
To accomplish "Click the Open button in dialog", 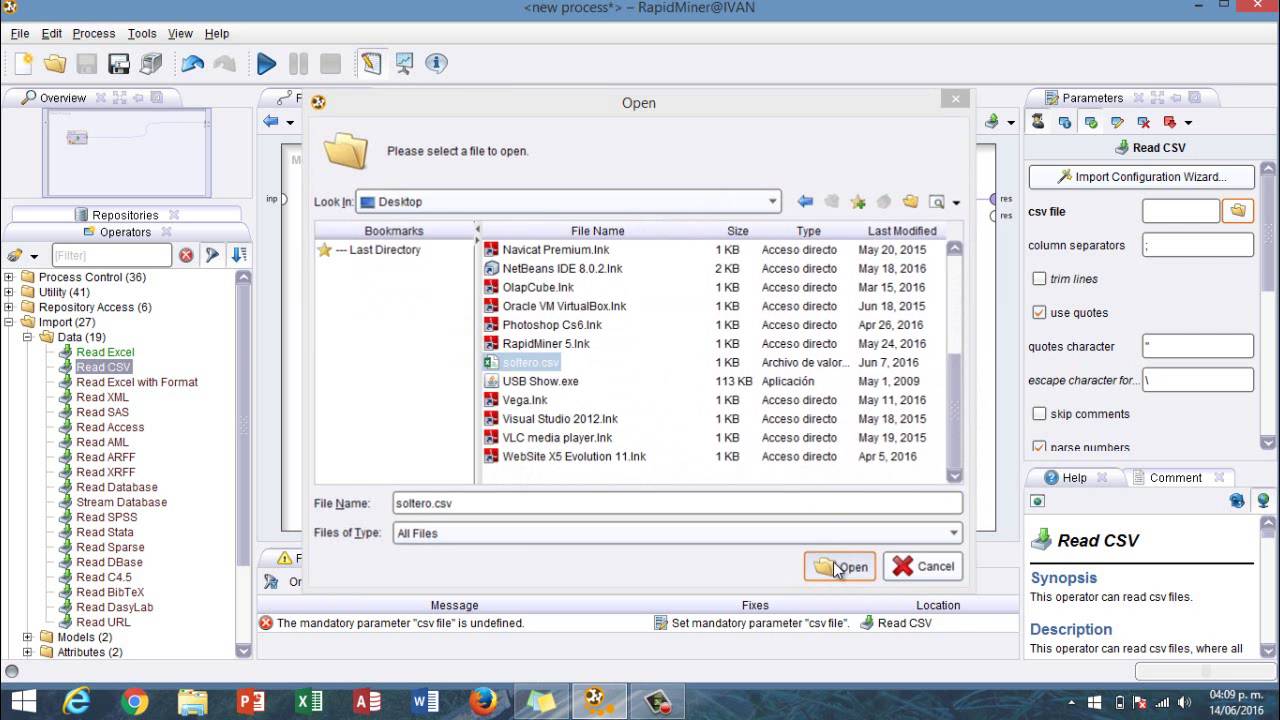I will pos(840,567).
